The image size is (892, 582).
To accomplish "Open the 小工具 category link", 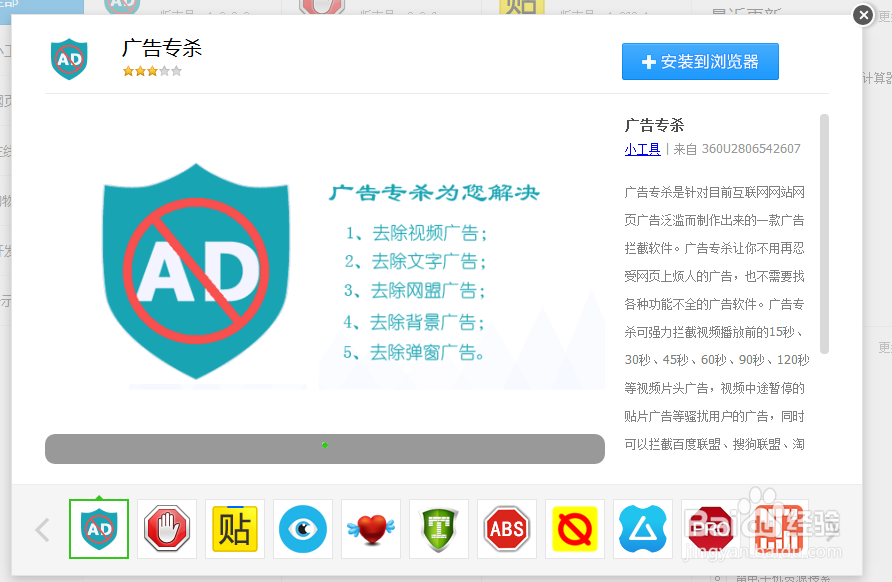I will 642,148.
